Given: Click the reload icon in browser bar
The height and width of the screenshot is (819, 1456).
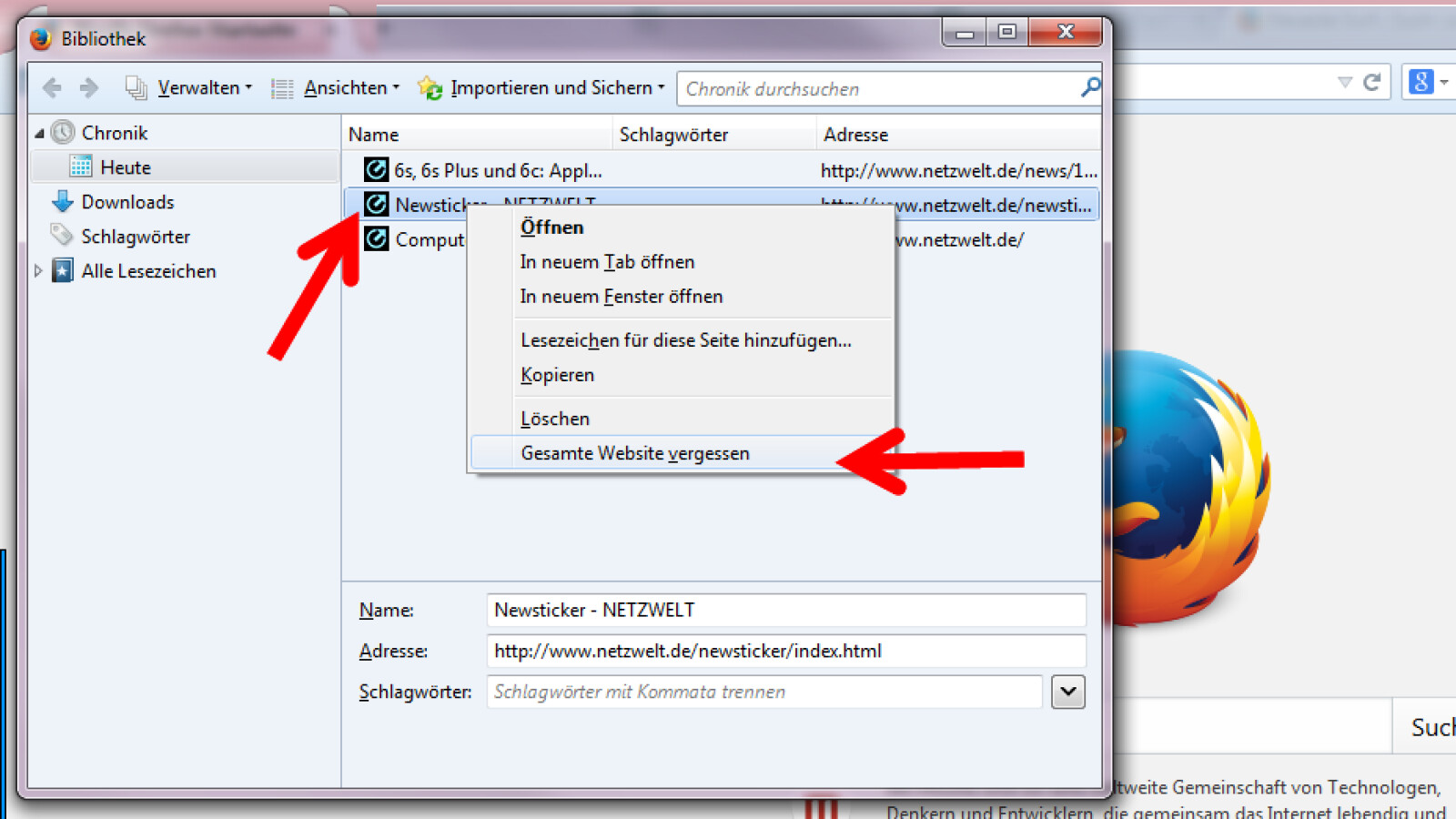Looking at the screenshot, I should pyautogui.click(x=1372, y=83).
